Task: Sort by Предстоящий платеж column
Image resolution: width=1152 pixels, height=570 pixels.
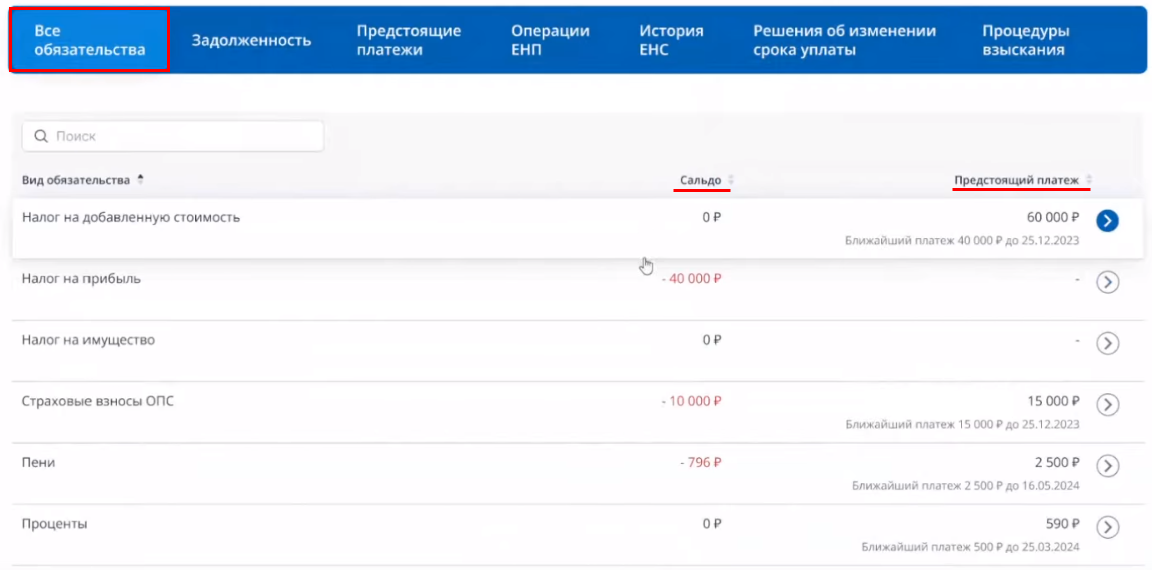Action: point(1017,180)
